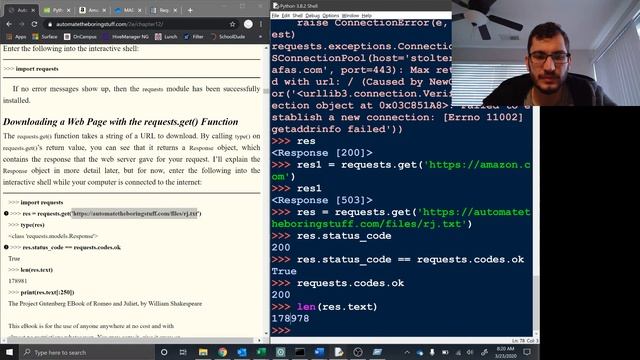Open File Explorer from the taskbar
The image size is (640, 360).
click(203, 352)
